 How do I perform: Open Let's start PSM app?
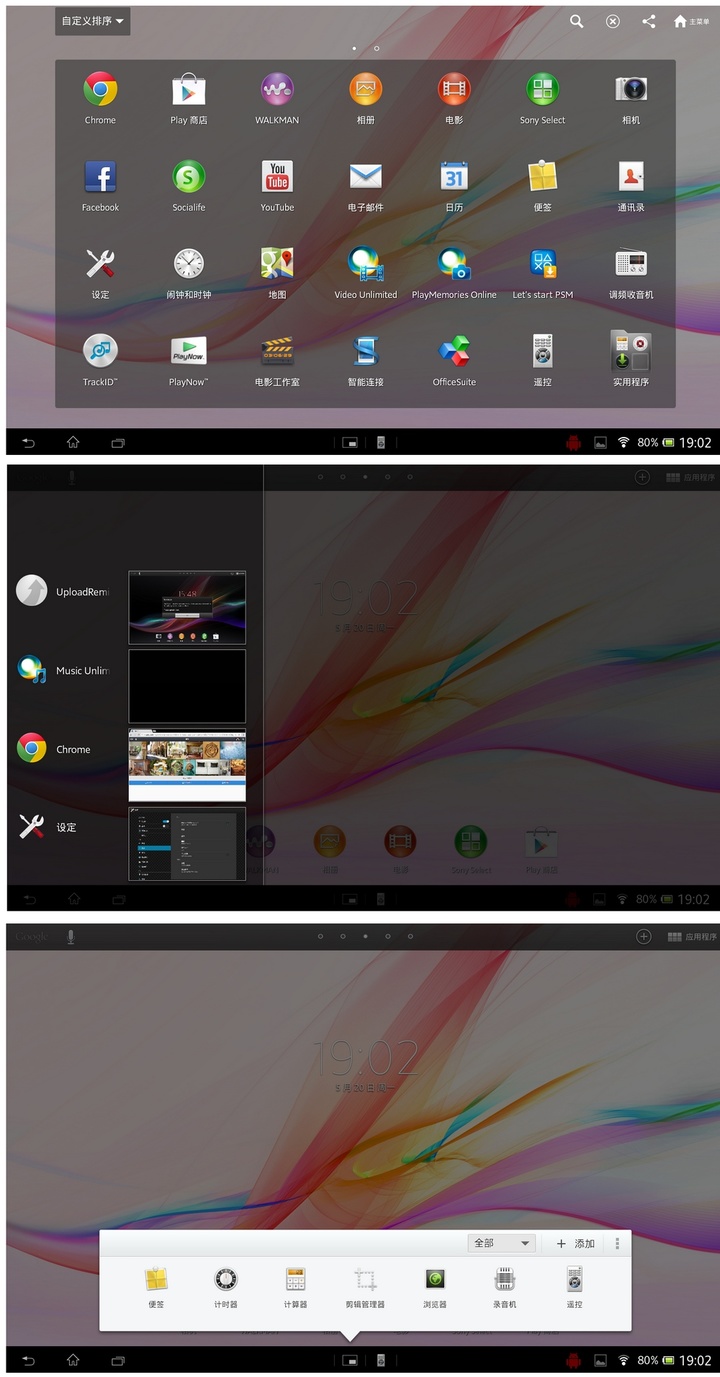click(542, 272)
